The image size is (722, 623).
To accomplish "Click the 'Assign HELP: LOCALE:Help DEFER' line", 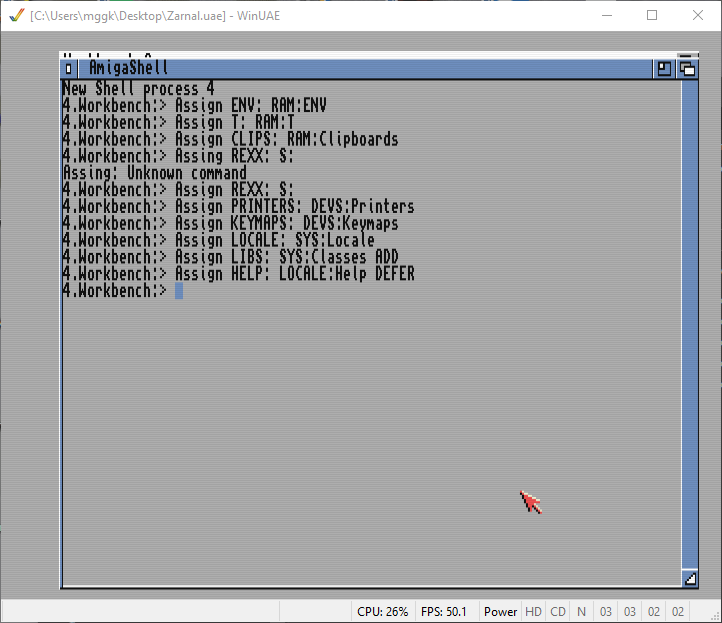I will tap(238, 274).
